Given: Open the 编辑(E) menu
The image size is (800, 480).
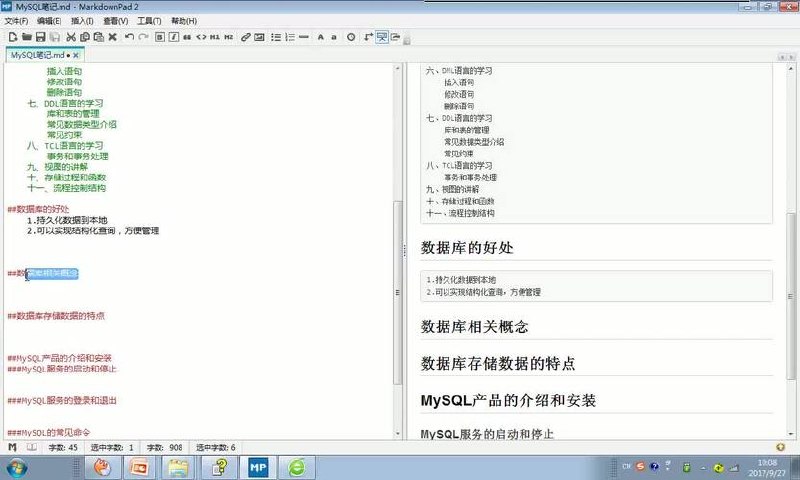Looking at the screenshot, I should pyautogui.click(x=49, y=21).
